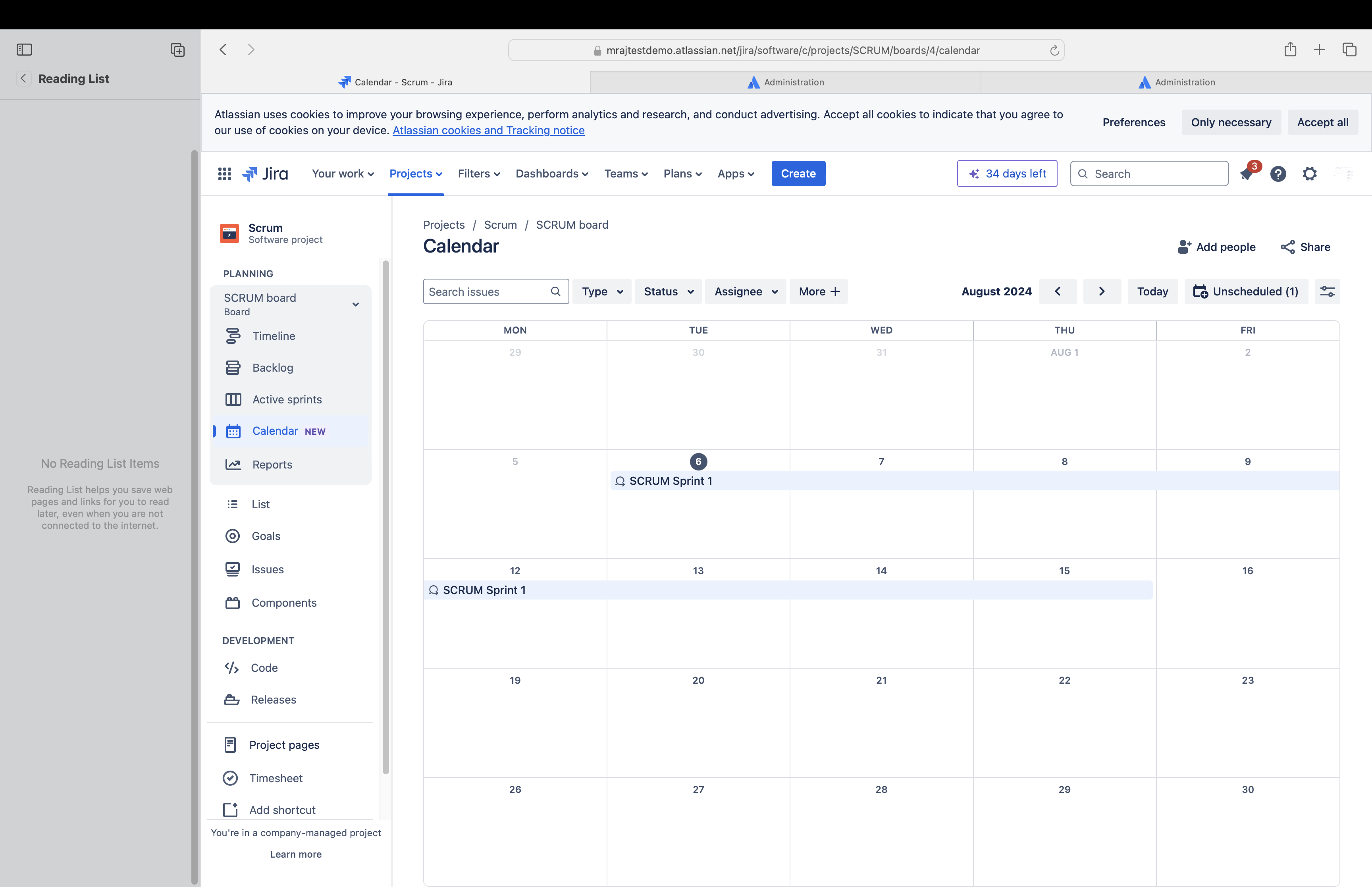
Task: Open Jira settings gear icon
Action: [x=1310, y=174]
